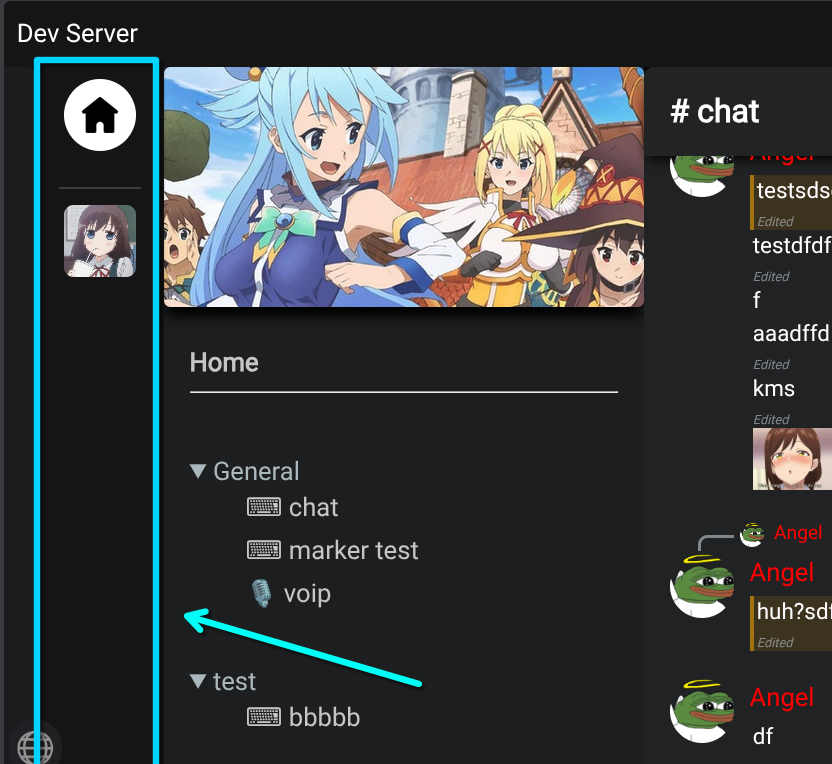Viewport: 832px width, 764px height.
Task: Click the # chat channel header
Action: coord(715,111)
